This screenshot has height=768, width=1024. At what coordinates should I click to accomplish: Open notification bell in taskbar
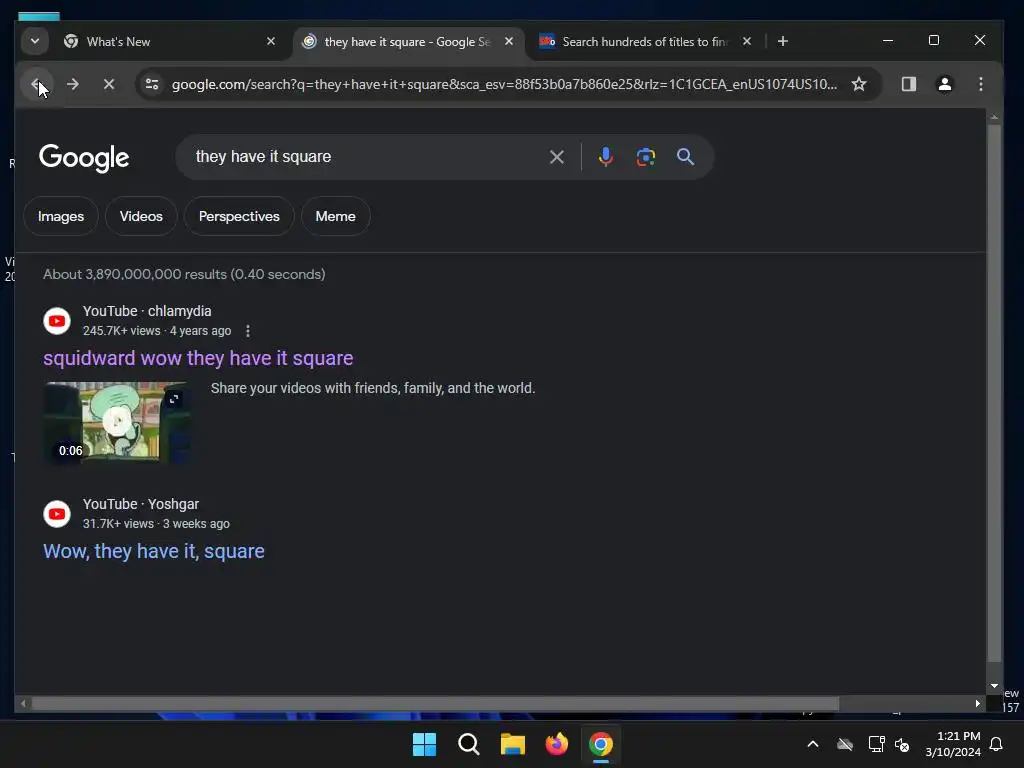[x=997, y=744]
